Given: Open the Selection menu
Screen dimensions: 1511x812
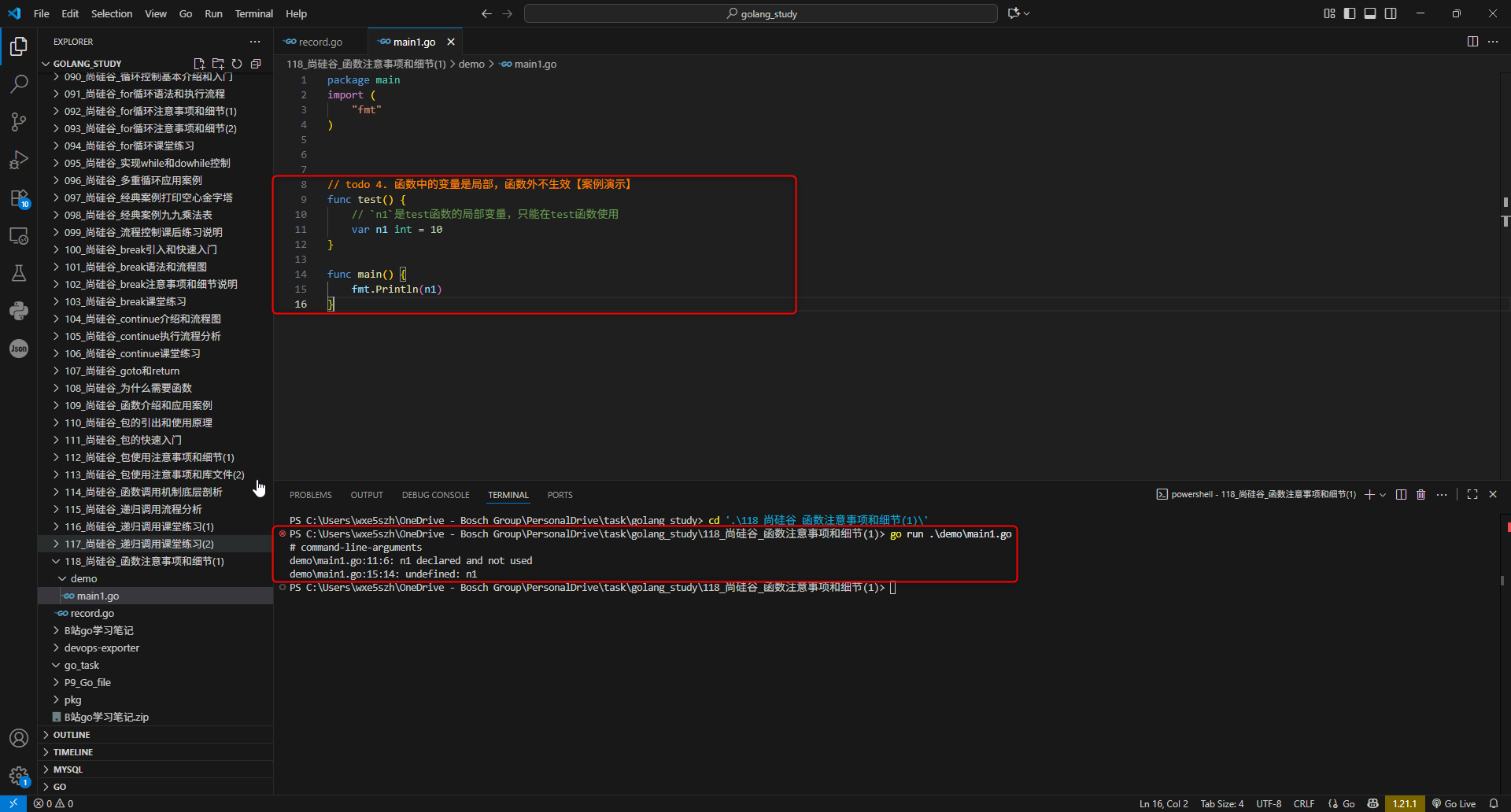Looking at the screenshot, I should tap(112, 13).
